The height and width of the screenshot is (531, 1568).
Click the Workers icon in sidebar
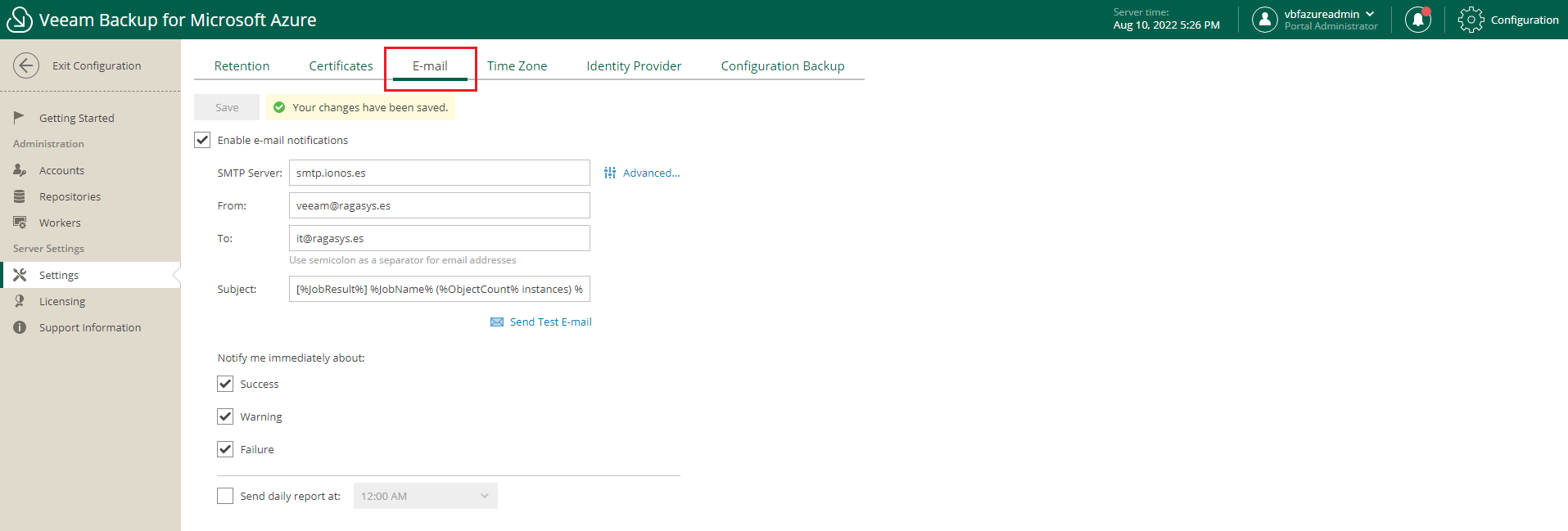[20, 223]
